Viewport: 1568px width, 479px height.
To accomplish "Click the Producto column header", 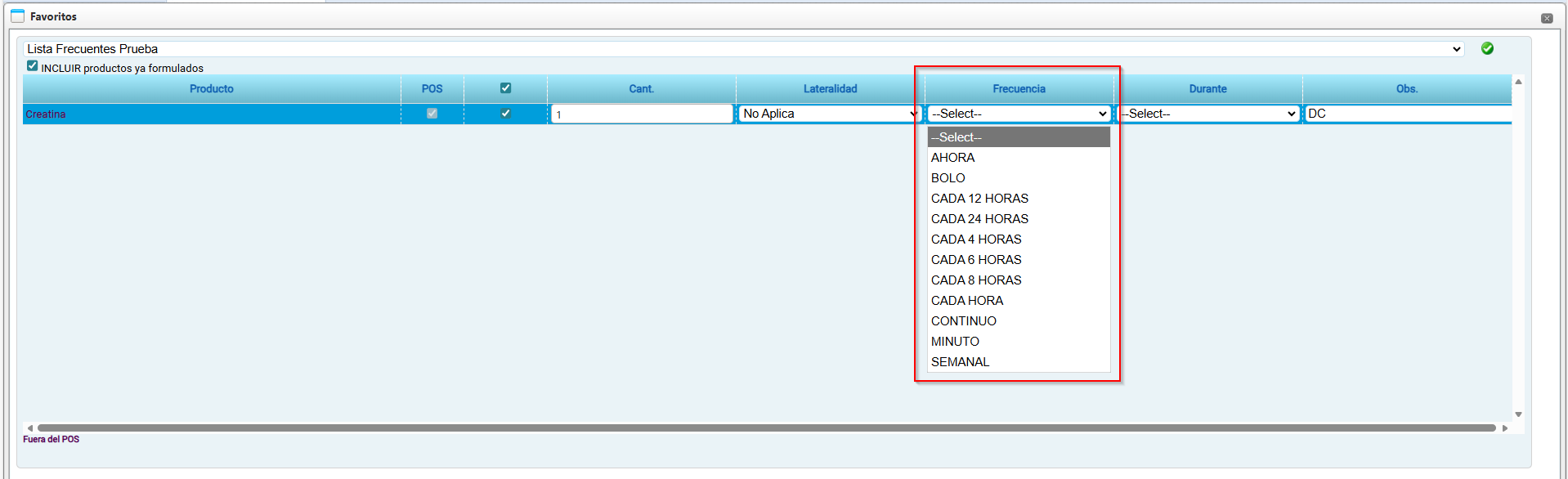I will tap(212, 88).
